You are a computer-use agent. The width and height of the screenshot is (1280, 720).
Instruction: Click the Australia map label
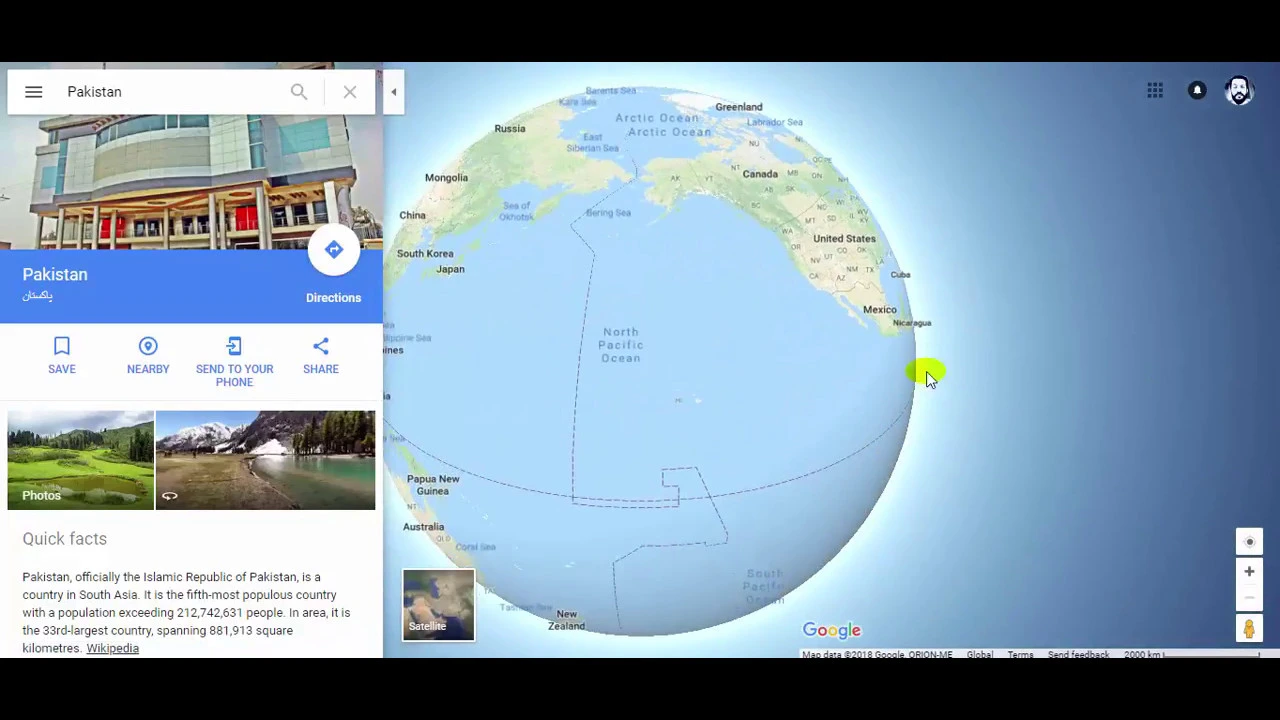coord(423,527)
